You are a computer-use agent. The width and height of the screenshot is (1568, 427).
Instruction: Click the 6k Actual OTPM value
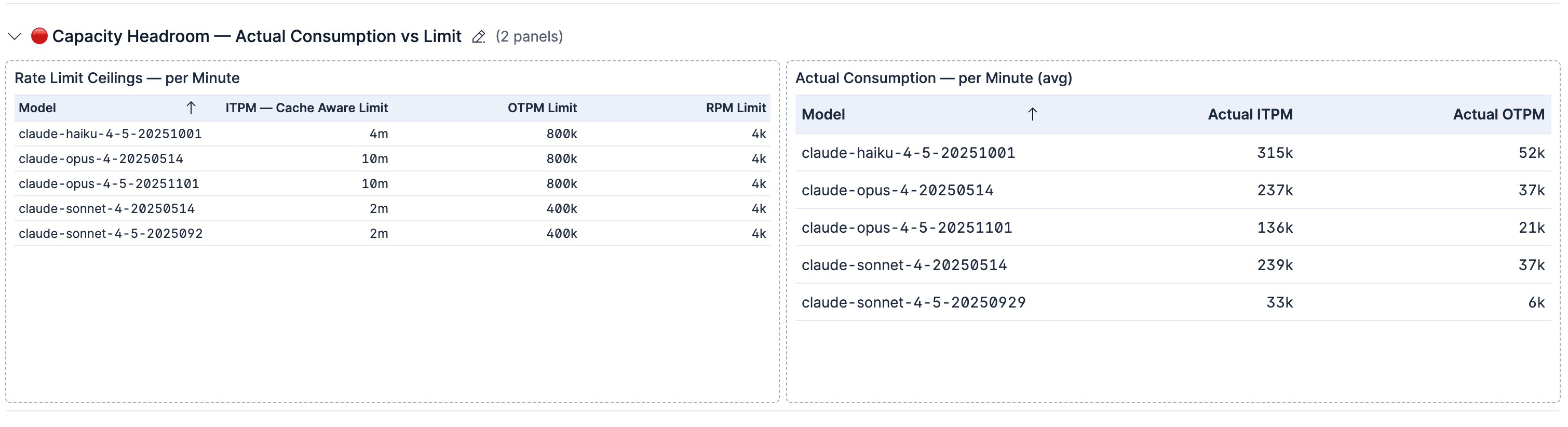point(1536,302)
